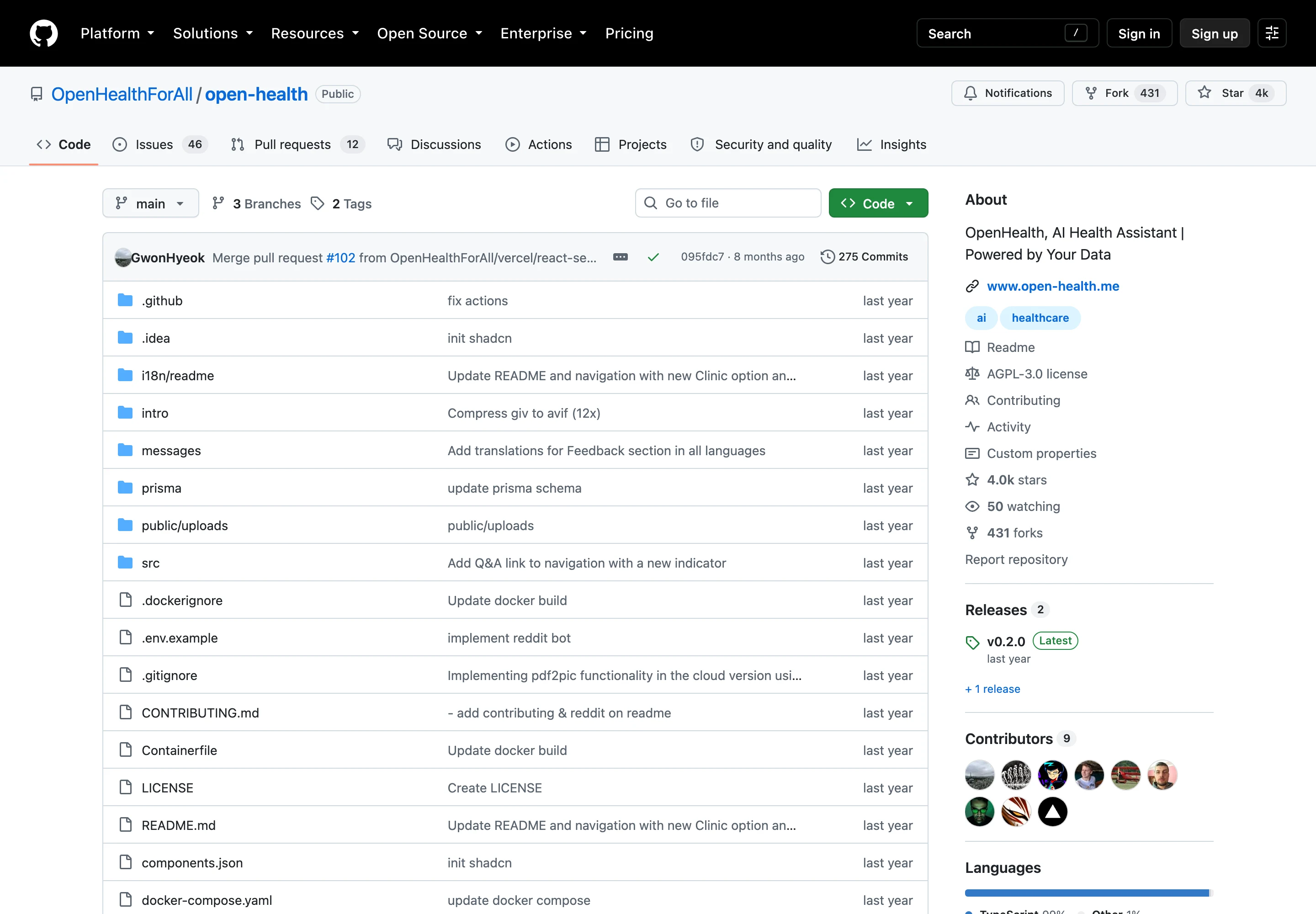1316x914 pixels.
Task: Open the Actions tab
Action: [539, 144]
